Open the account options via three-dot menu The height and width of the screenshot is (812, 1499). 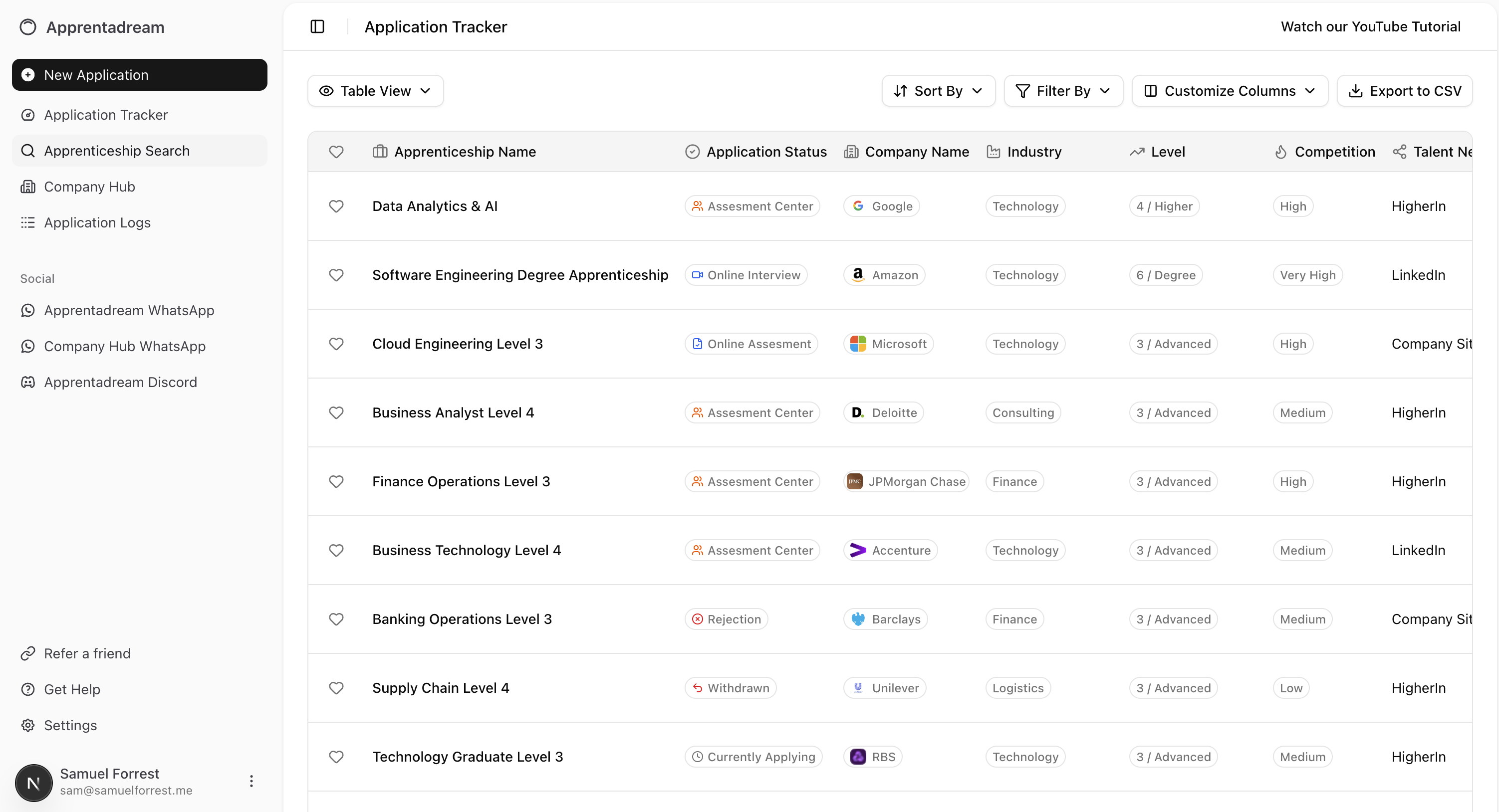pyautogui.click(x=251, y=781)
